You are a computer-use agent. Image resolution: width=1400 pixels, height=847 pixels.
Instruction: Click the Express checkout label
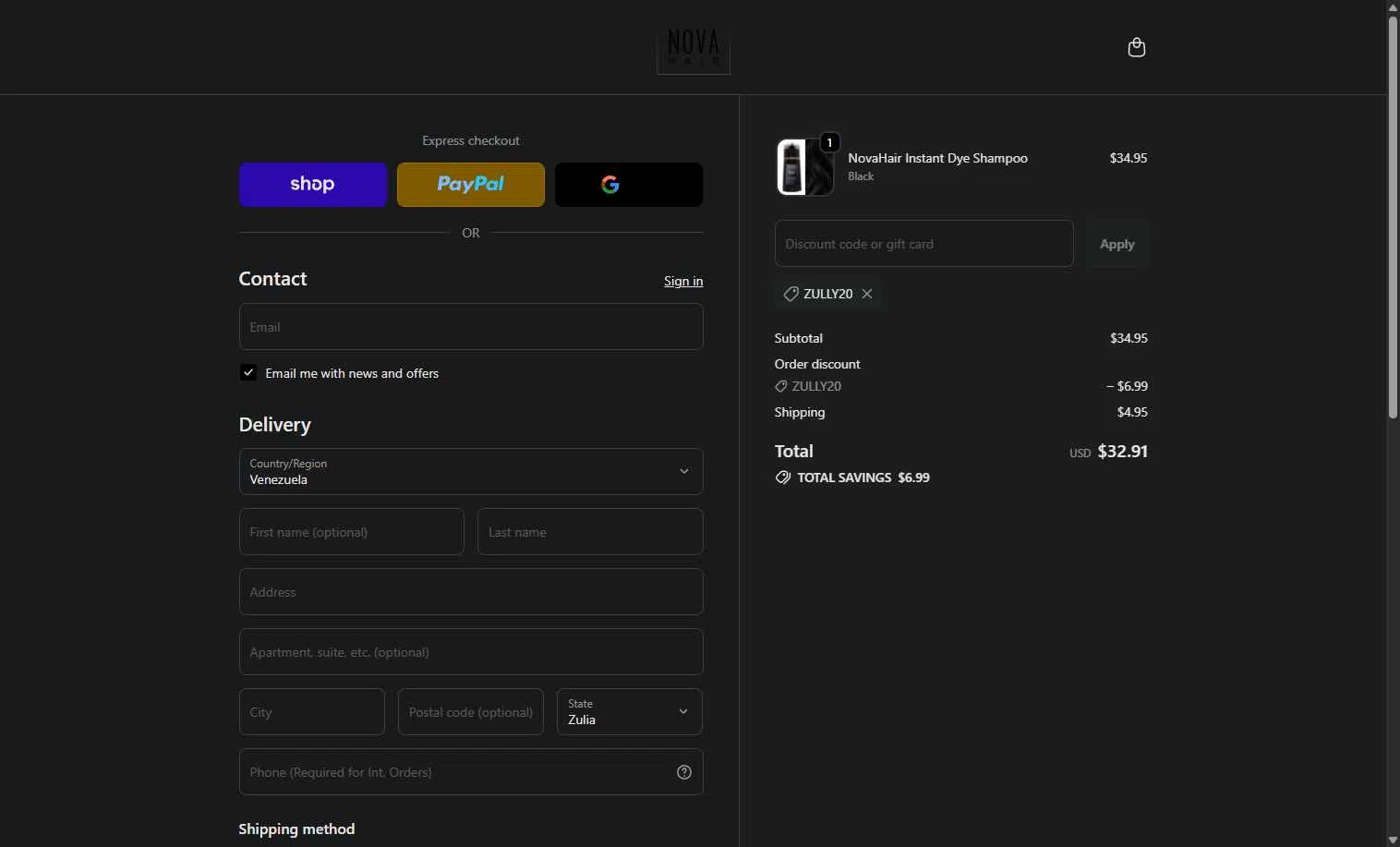pos(471,140)
